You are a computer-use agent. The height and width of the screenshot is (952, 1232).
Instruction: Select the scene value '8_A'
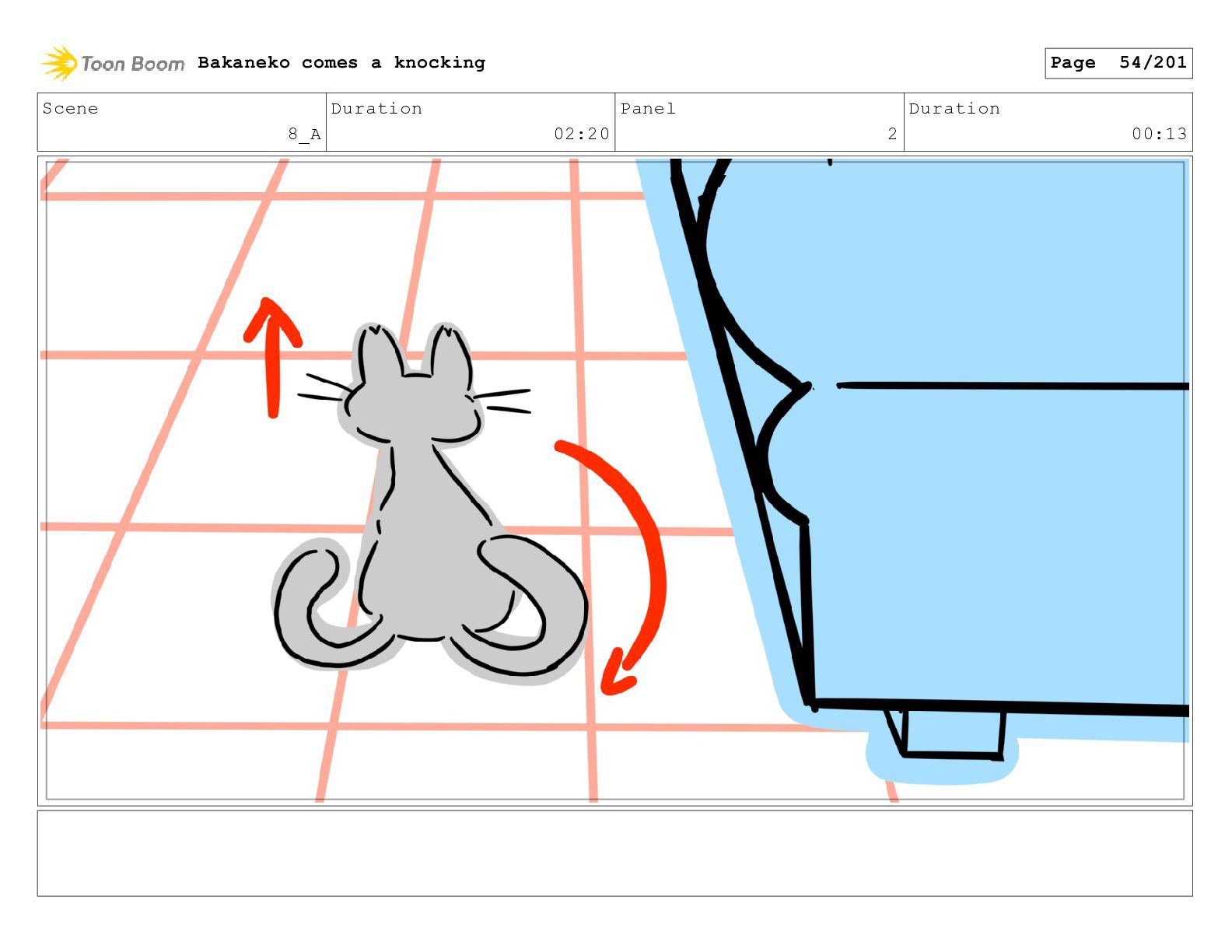click(x=304, y=134)
